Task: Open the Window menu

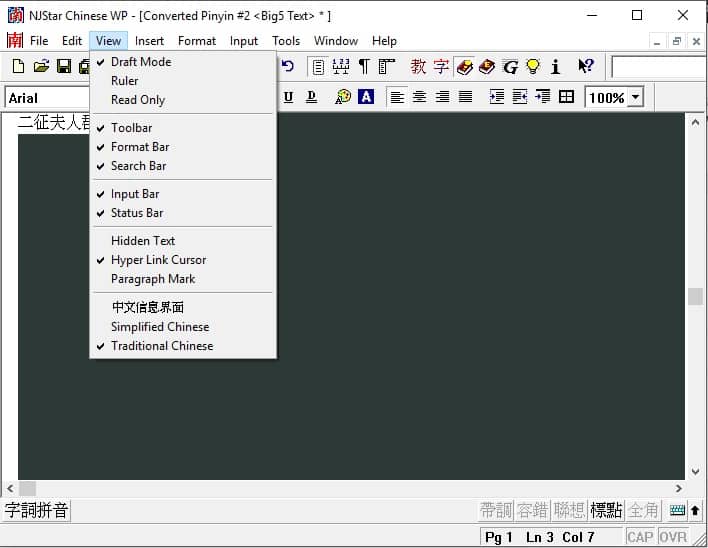Action: click(x=336, y=41)
